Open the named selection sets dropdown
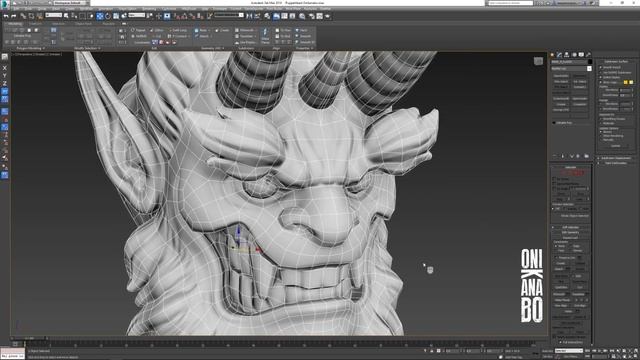The image size is (640, 360). point(229,15)
